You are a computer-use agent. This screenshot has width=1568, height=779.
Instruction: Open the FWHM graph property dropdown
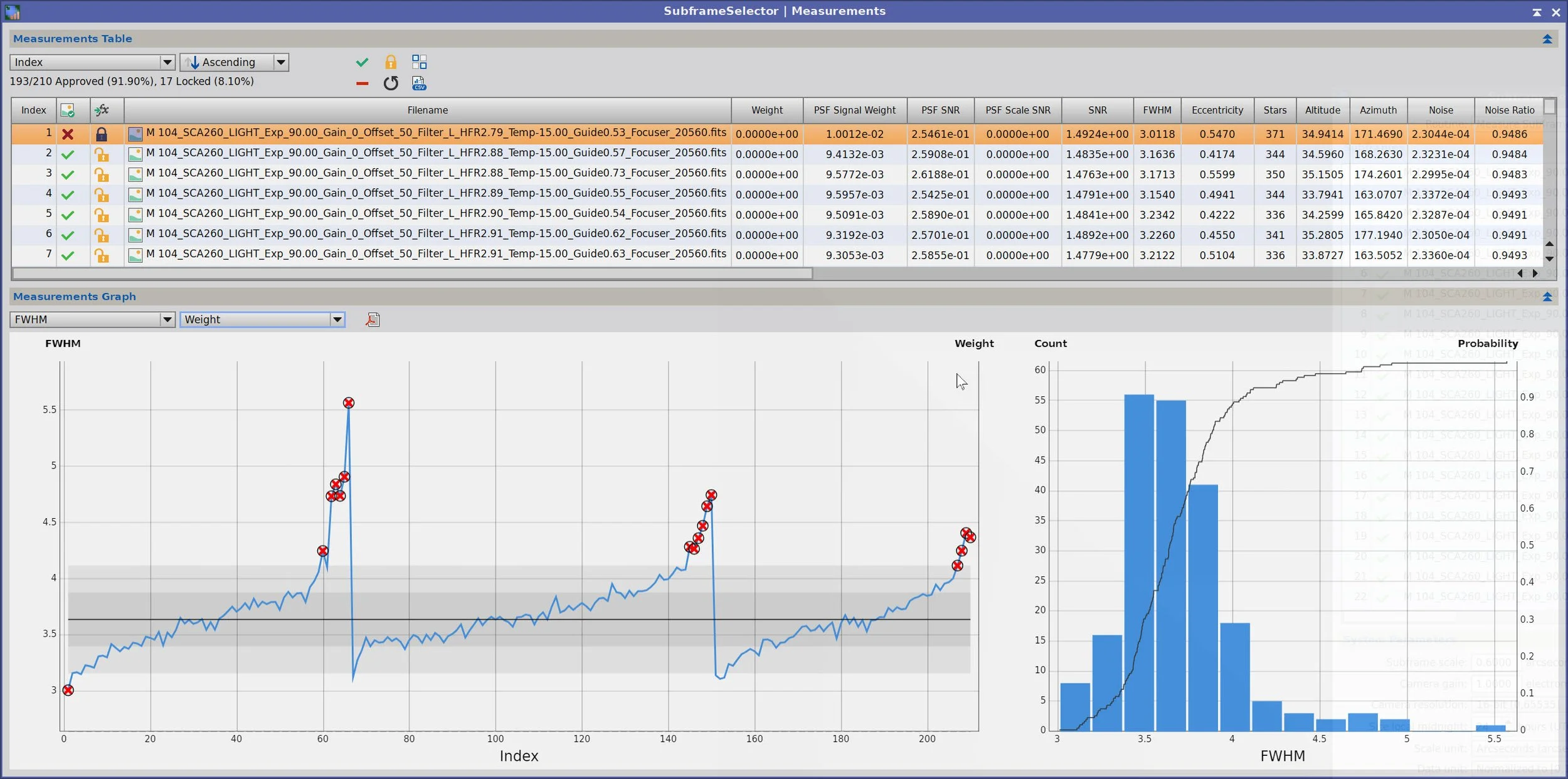[92, 320]
